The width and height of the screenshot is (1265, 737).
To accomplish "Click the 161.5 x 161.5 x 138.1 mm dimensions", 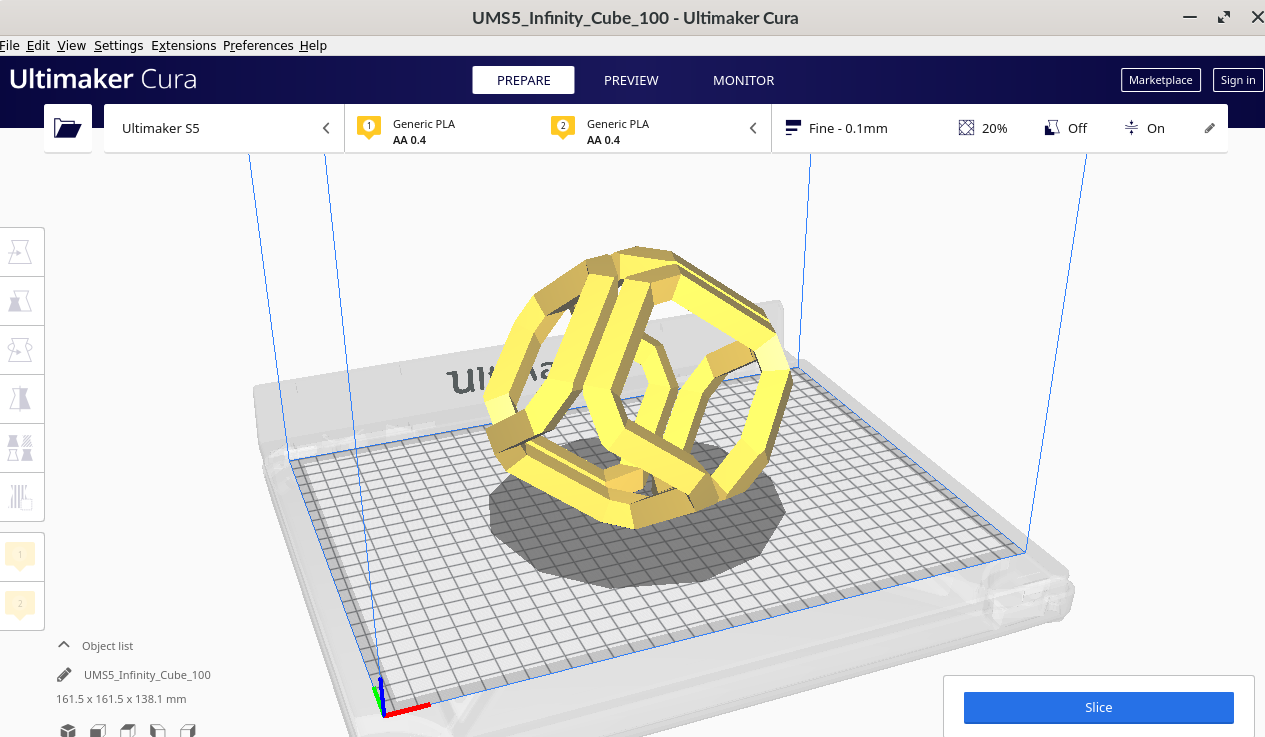I will pyautogui.click(x=121, y=699).
